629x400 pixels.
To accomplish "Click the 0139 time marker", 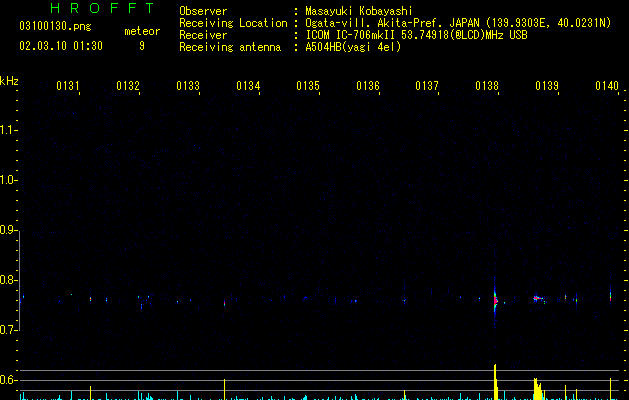I will 547,86.
